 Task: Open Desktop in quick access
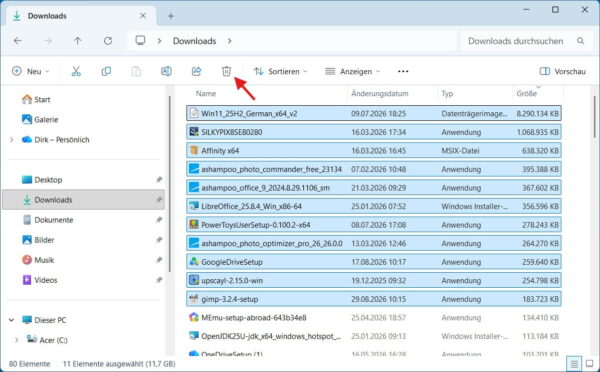(42, 179)
